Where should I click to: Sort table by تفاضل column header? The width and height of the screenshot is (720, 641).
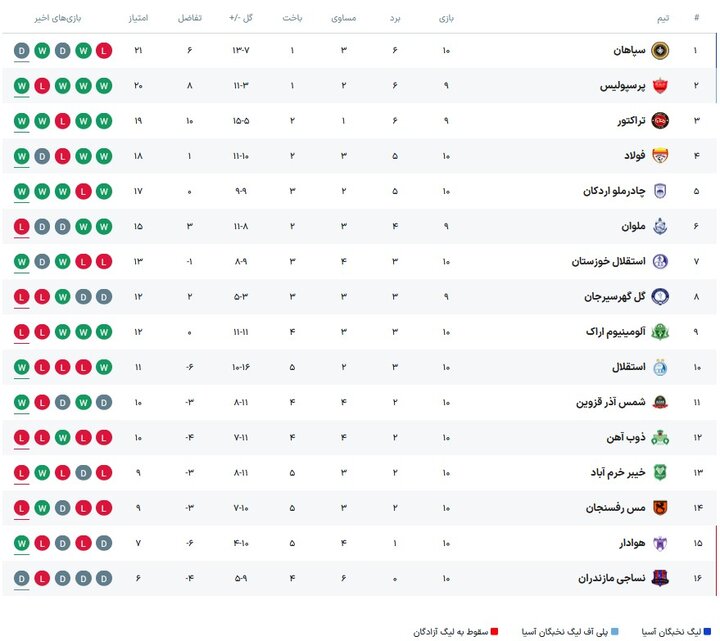(189, 19)
